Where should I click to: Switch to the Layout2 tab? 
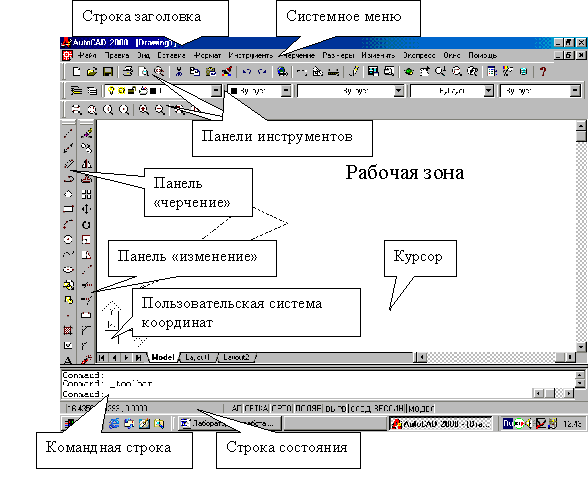click(236, 357)
